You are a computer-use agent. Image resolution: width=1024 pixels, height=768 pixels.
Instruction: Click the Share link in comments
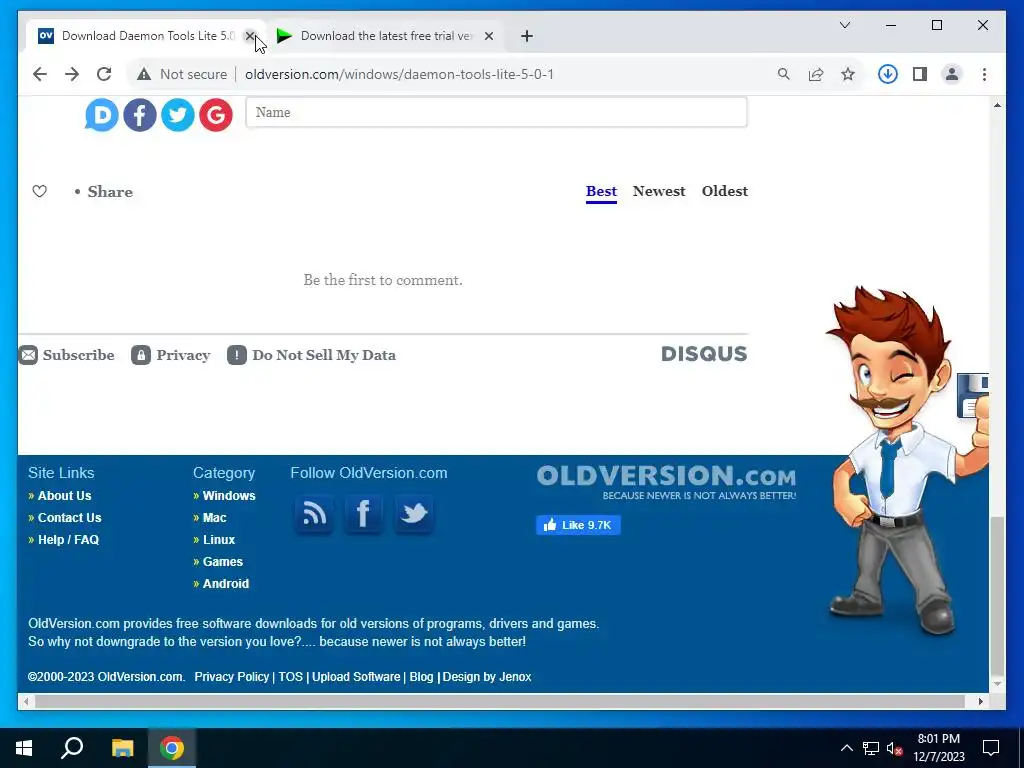click(x=110, y=191)
